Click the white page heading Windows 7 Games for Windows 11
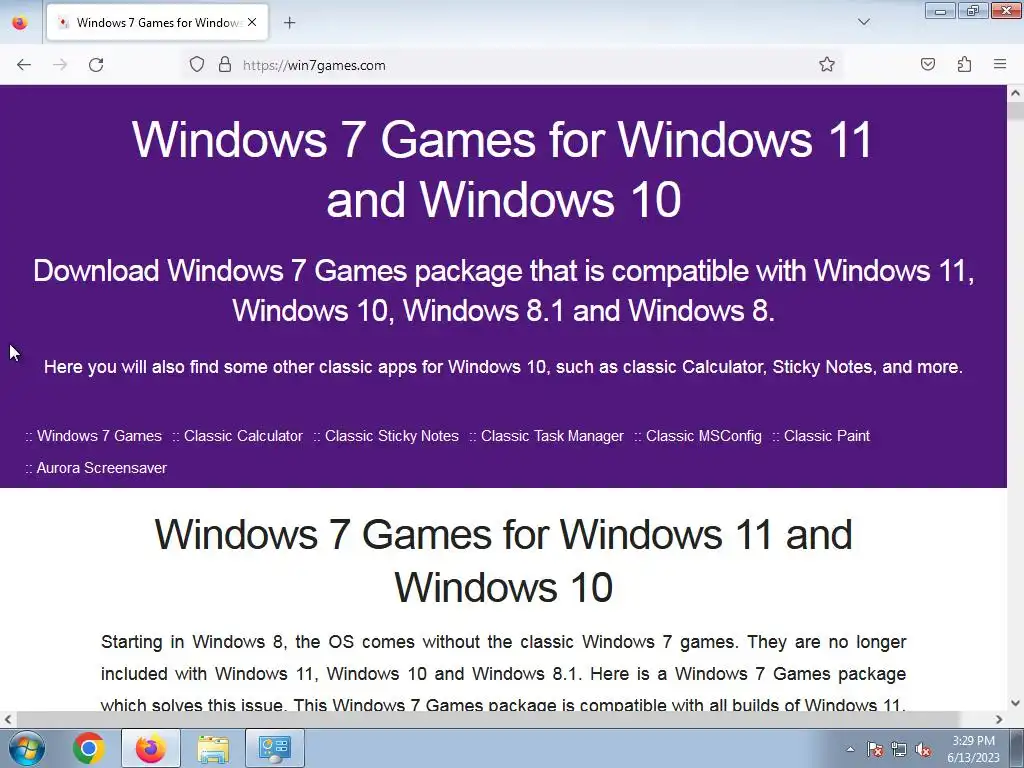1024x768 pixels. click(x=504, y=560)
